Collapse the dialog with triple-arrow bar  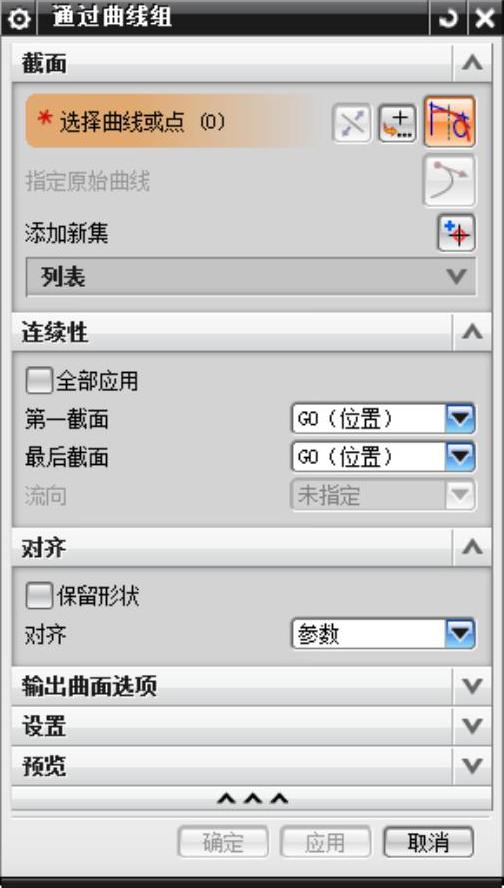coord(252,799)
